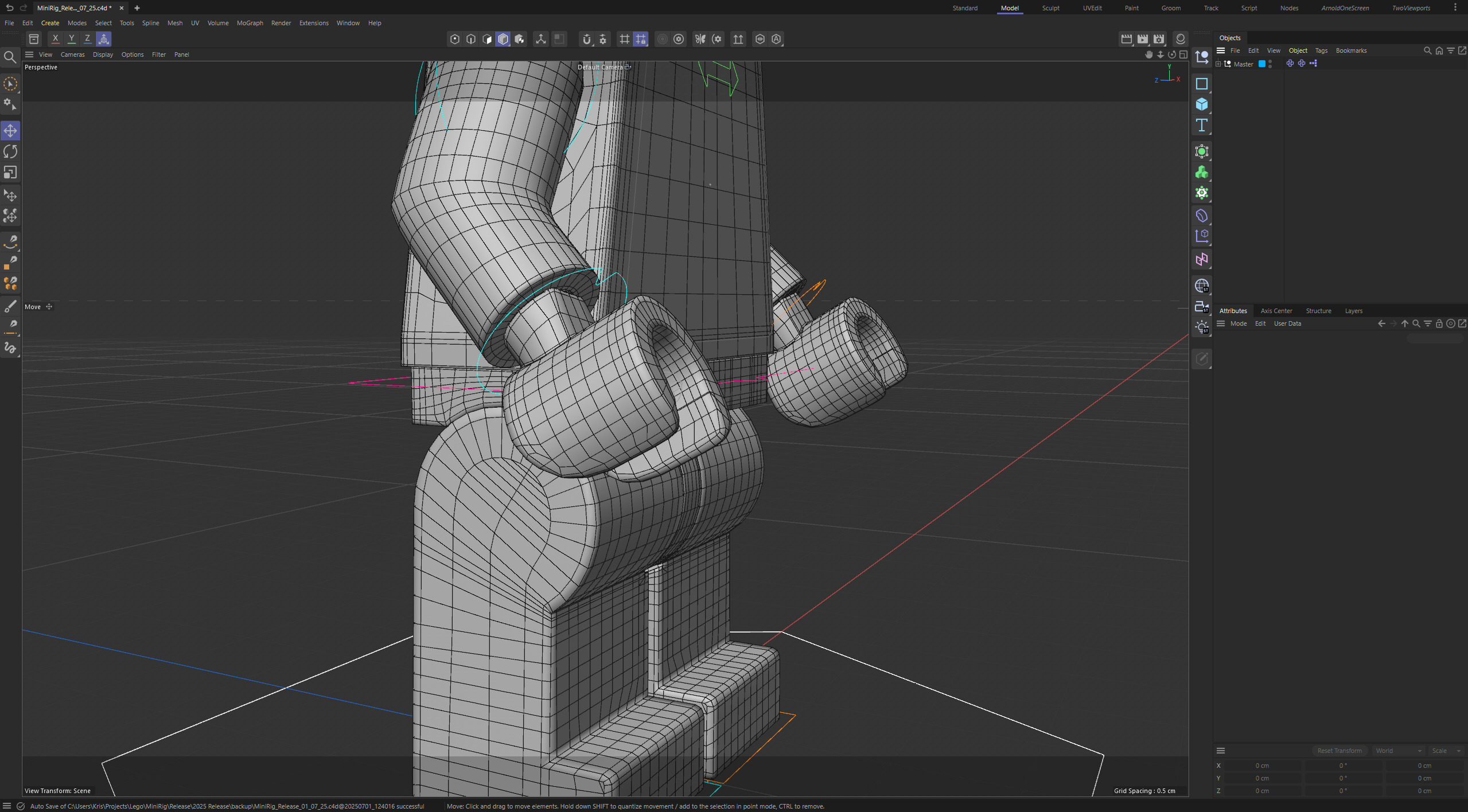This screenshot has height=812, width=1468.
Task: Click Tags in Objects panel menu
Action: point(1321,50)
